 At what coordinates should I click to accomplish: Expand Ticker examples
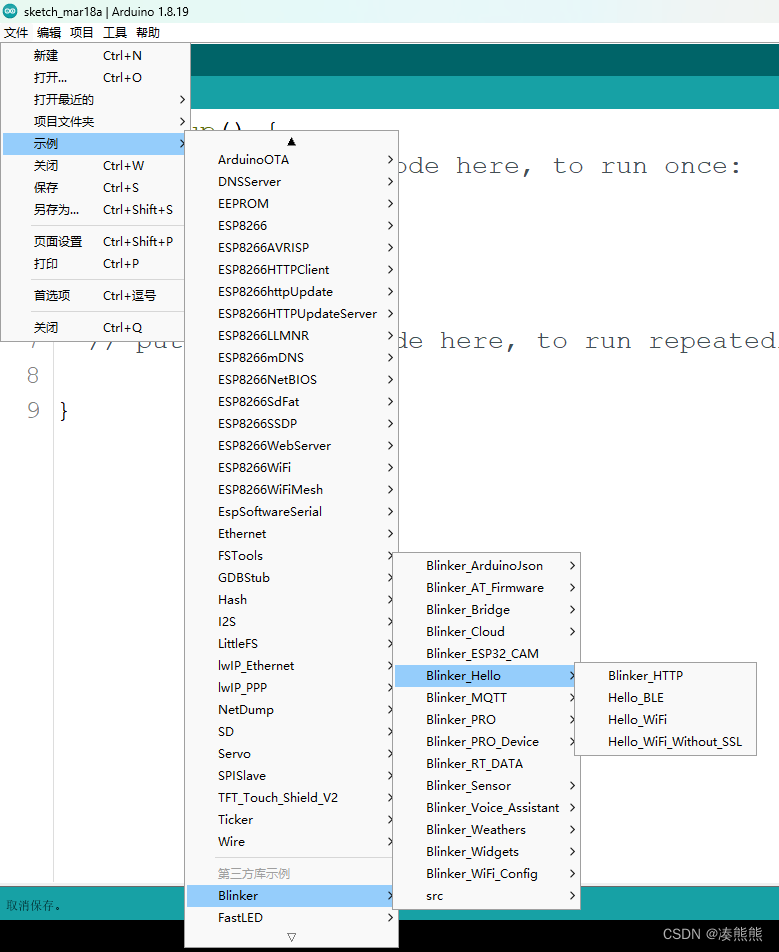point(290,820)
